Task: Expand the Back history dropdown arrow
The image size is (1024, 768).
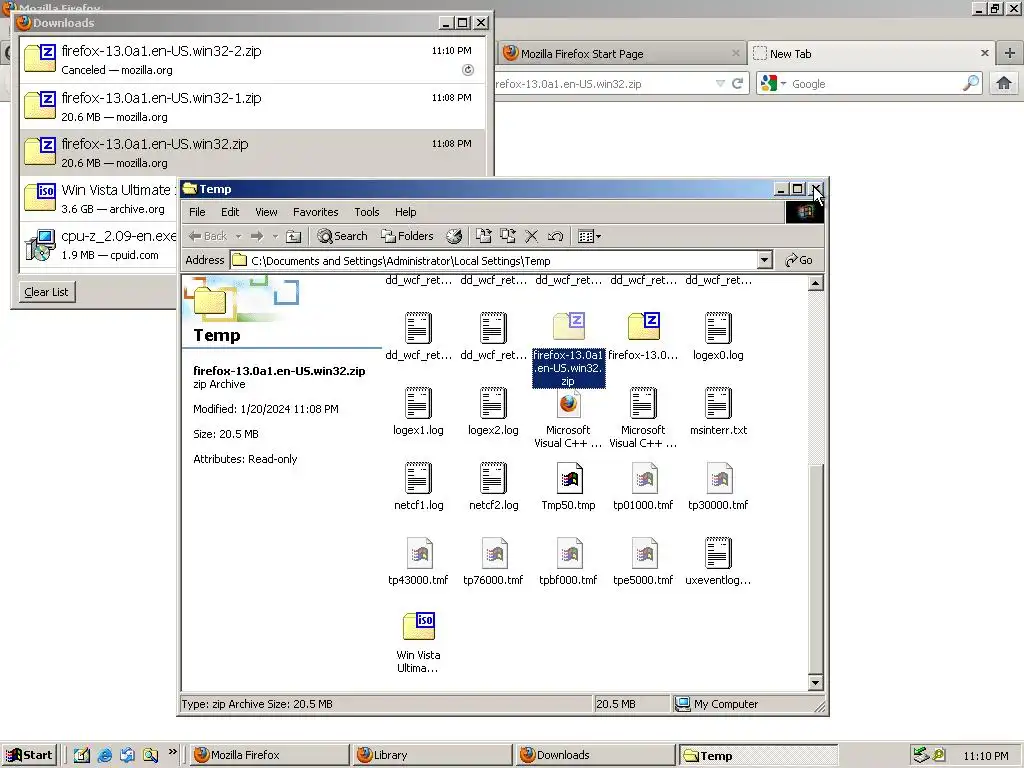Action: [x=238, y=236]
